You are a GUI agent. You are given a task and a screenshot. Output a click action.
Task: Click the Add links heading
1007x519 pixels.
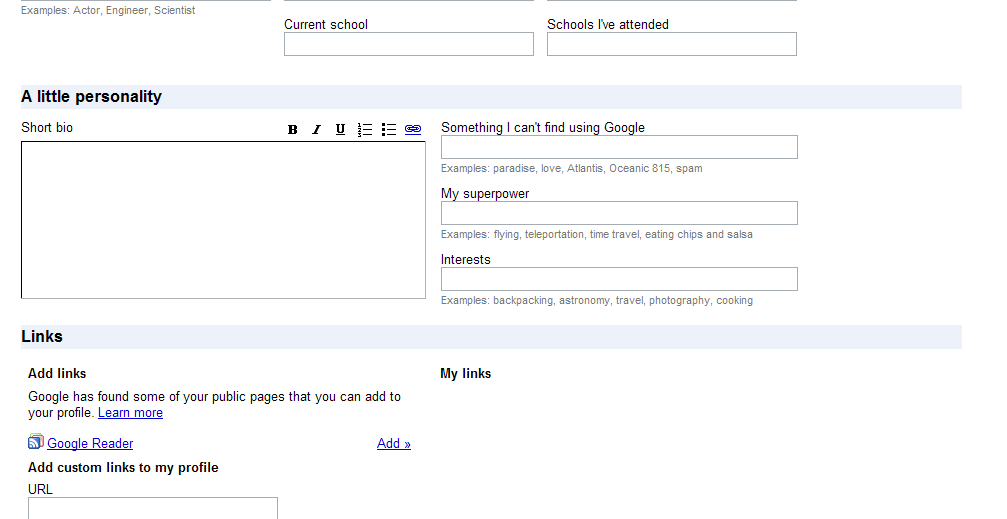click(x=57, y=373)
